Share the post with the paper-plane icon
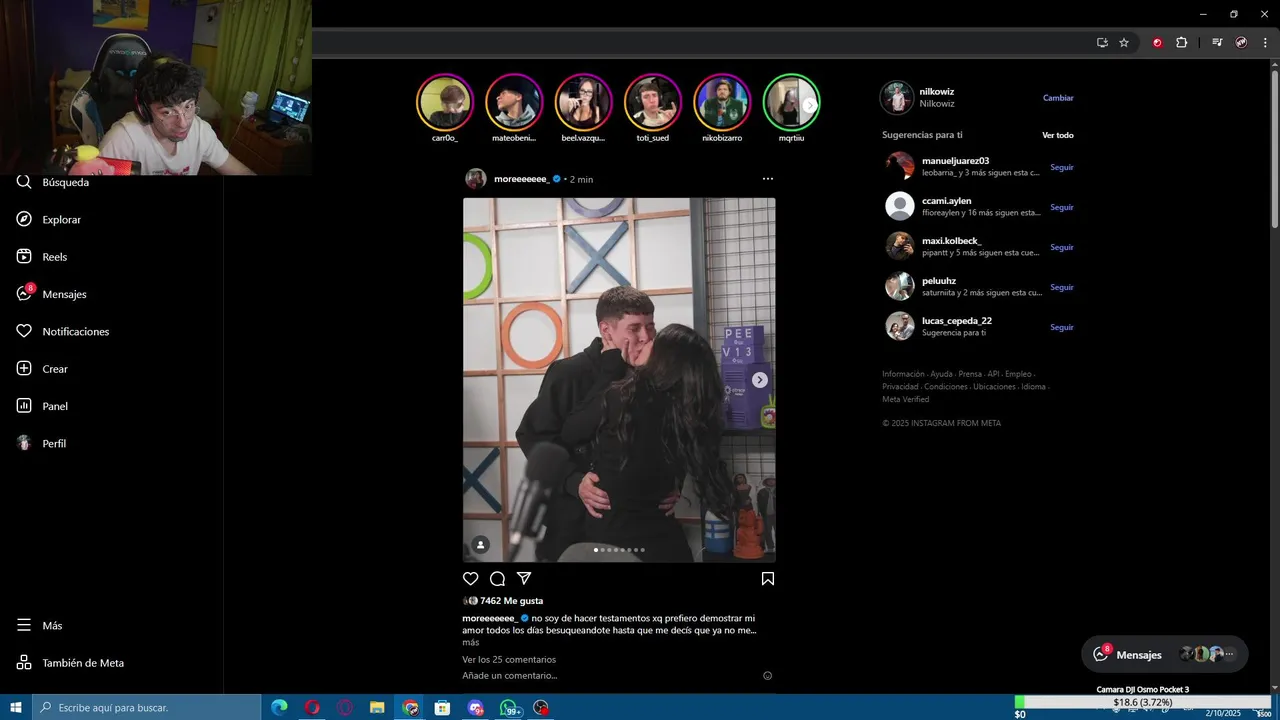Image resolution: width=1280 pixels, height=720 pixels. [524, 579]
